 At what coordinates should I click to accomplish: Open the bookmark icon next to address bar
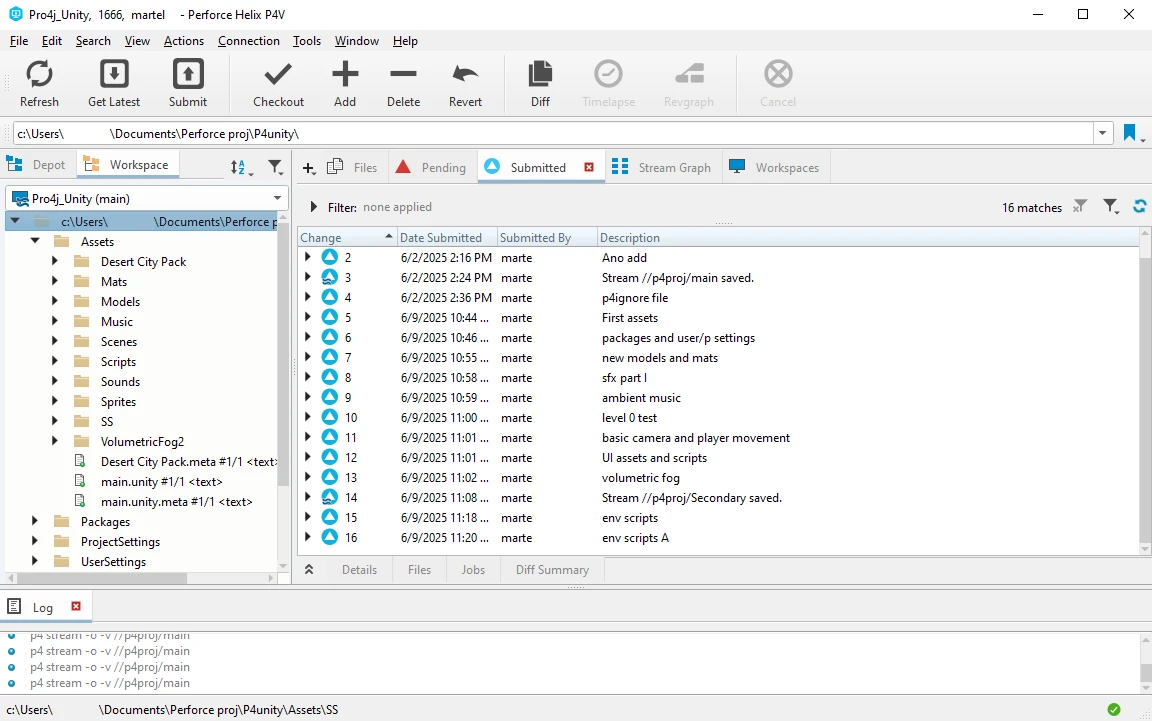pyautogui.click(x=1130, y=133)
